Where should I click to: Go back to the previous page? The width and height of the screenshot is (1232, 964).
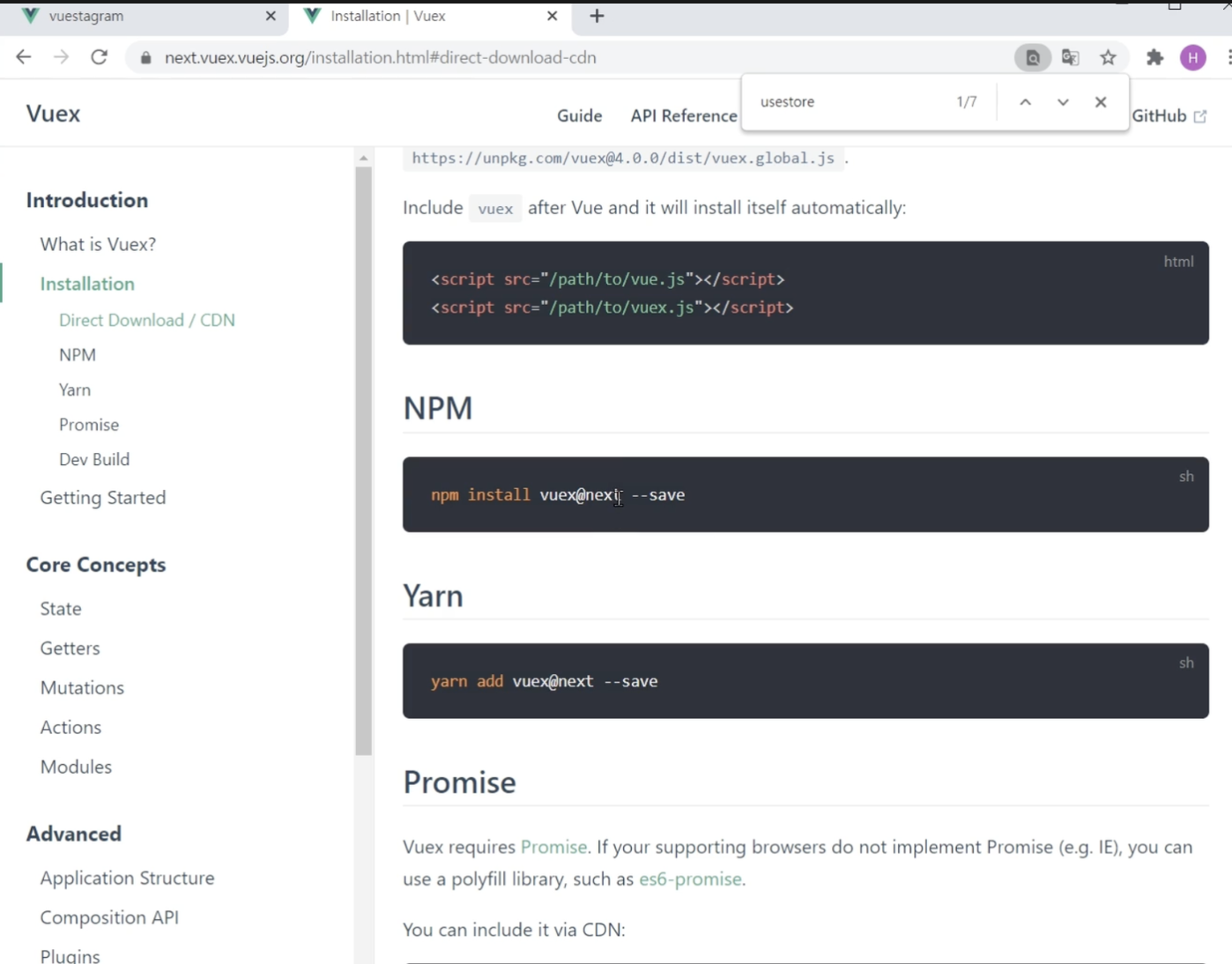(24, 57)
